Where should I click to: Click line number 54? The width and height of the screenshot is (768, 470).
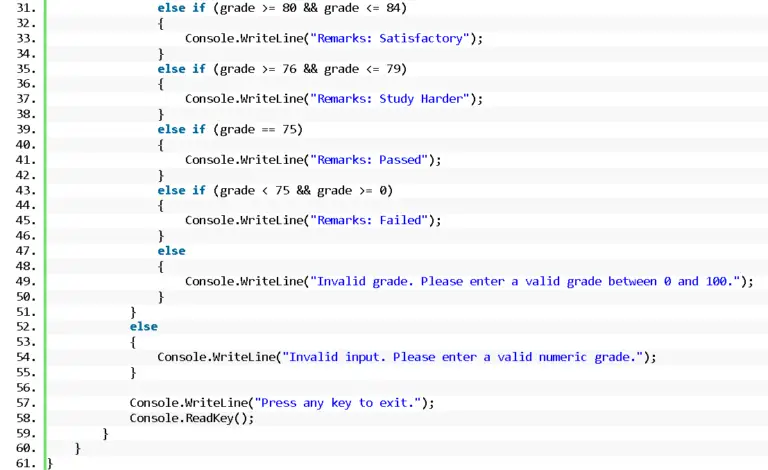[x=26, y=357]
